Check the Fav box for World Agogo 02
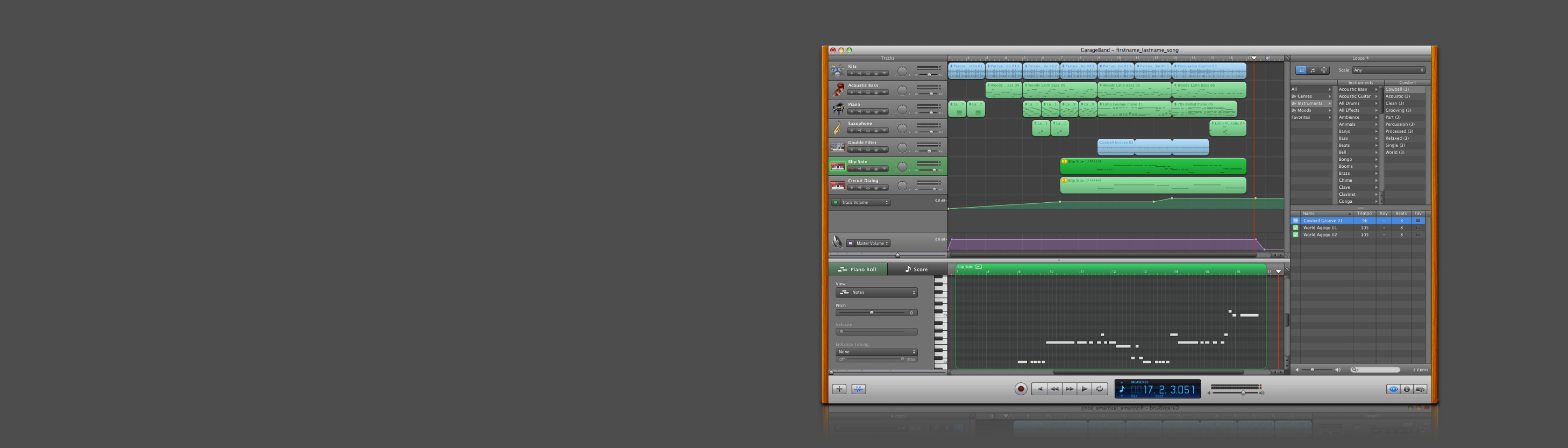Viewport: 1568px width, 448px height. (x=1417, y=235)
